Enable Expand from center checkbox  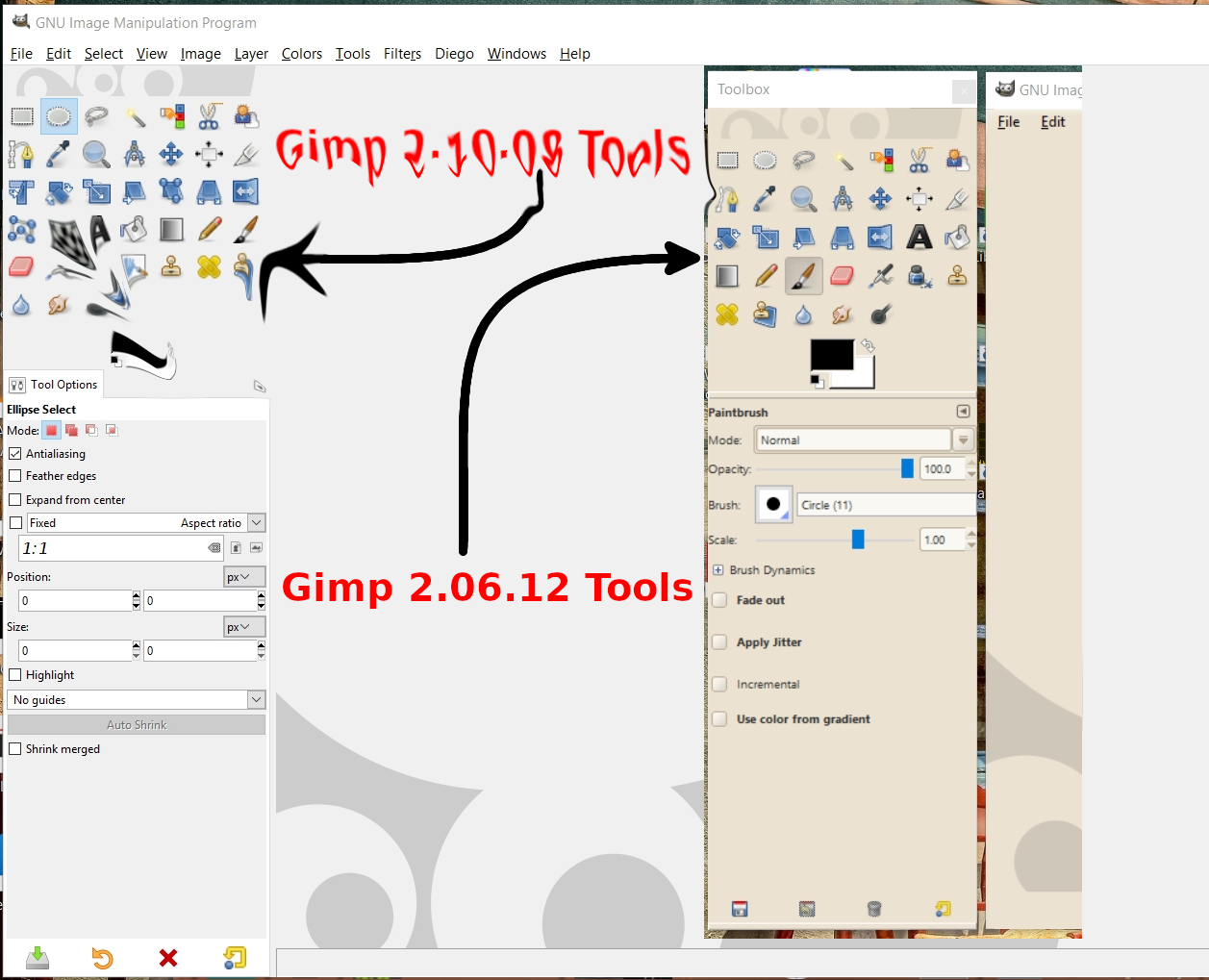15,499
